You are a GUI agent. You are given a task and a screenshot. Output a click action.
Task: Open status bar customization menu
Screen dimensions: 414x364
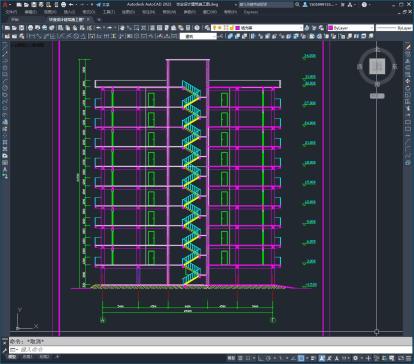pos(409,358)
